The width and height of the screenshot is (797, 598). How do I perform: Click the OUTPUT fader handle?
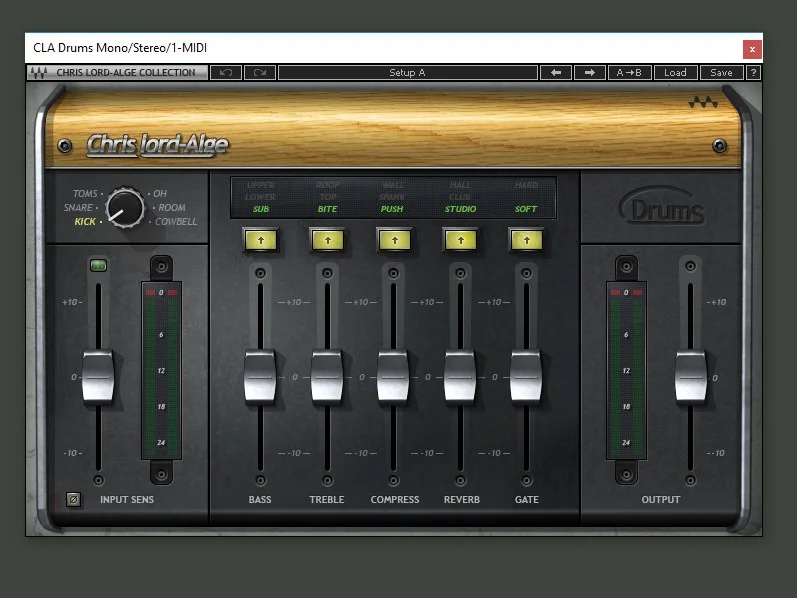click(x=691, y=377)
